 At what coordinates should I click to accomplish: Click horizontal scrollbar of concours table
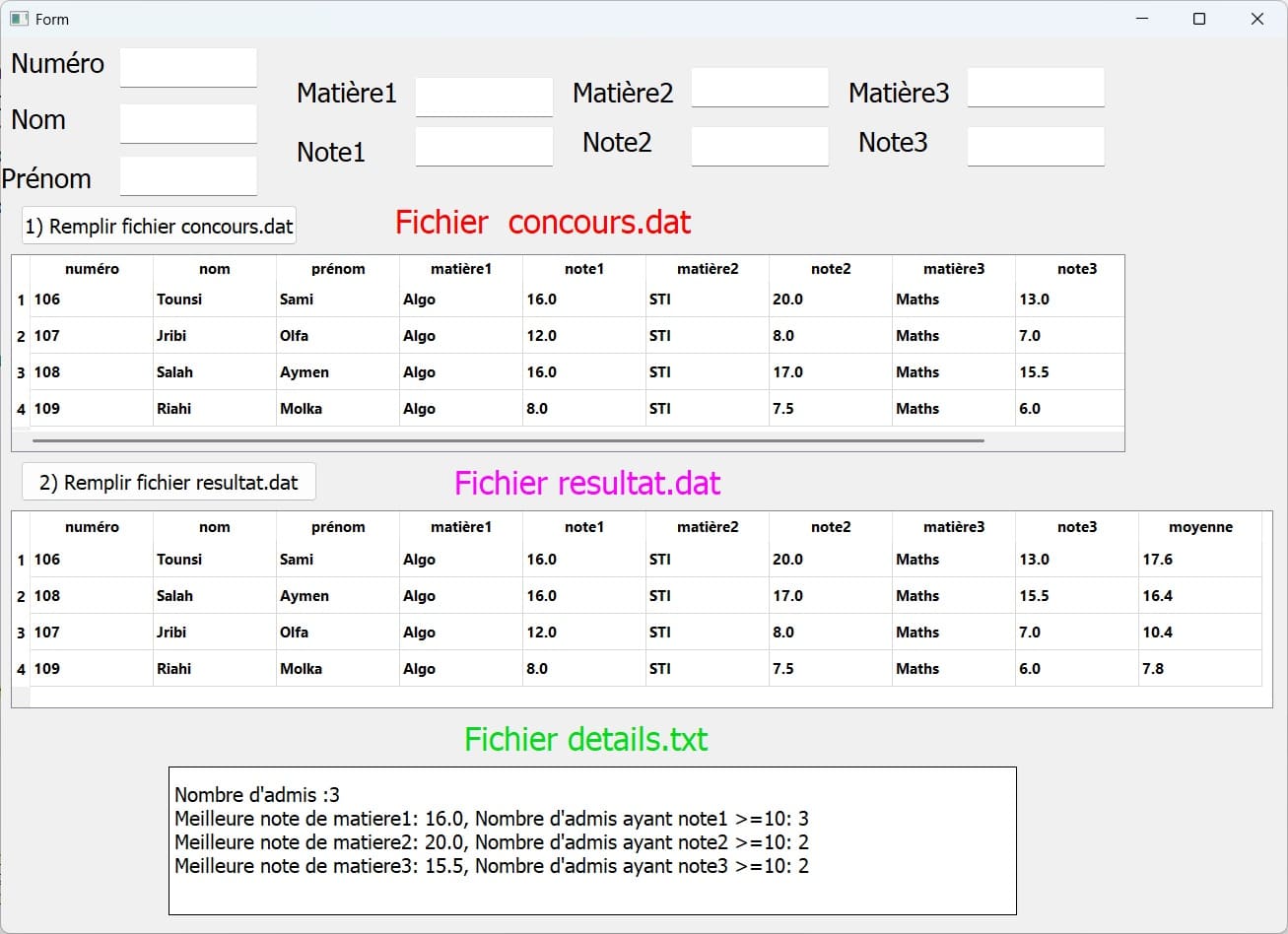tap(508, 440)
